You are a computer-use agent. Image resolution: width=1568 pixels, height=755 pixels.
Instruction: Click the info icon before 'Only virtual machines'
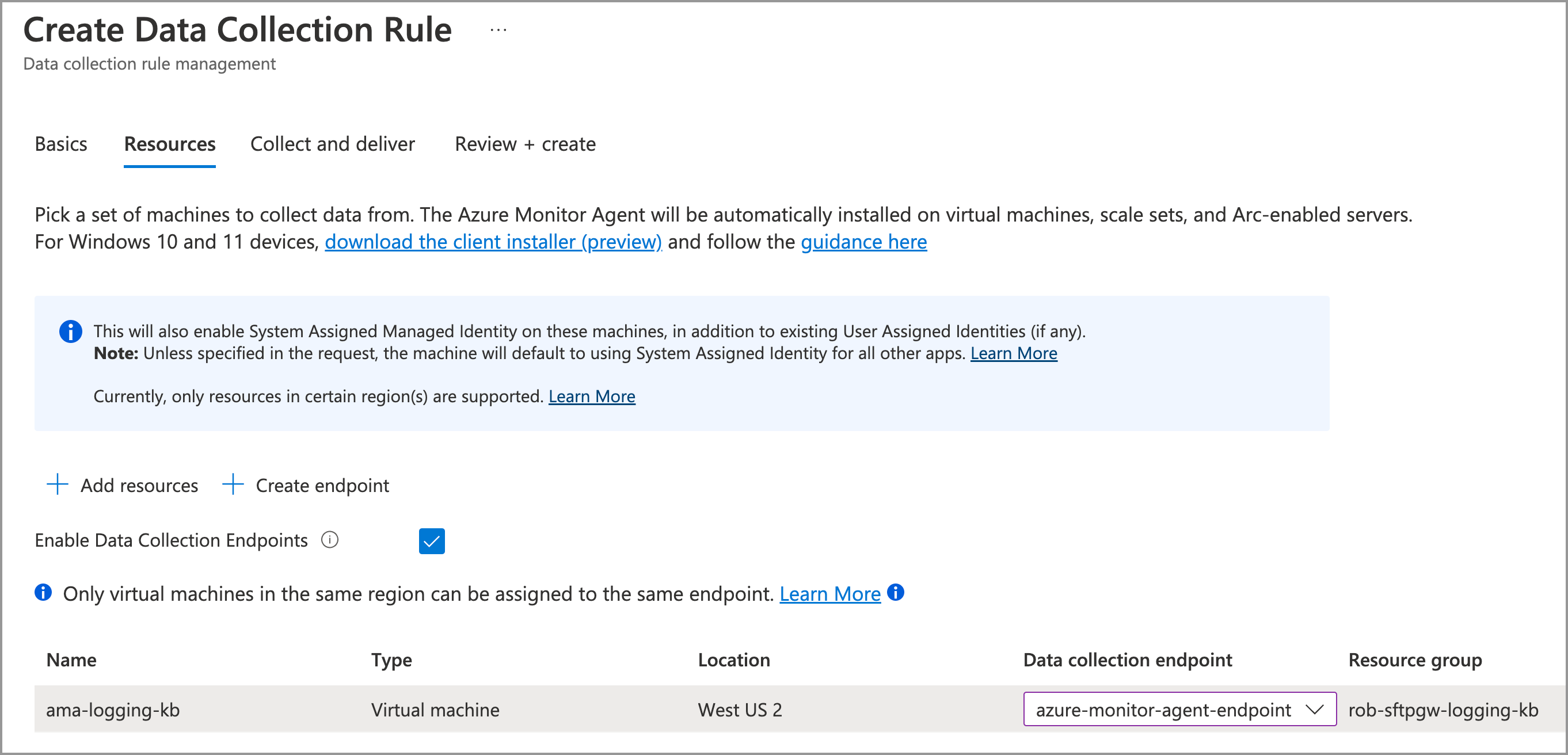tap(43, 593)
